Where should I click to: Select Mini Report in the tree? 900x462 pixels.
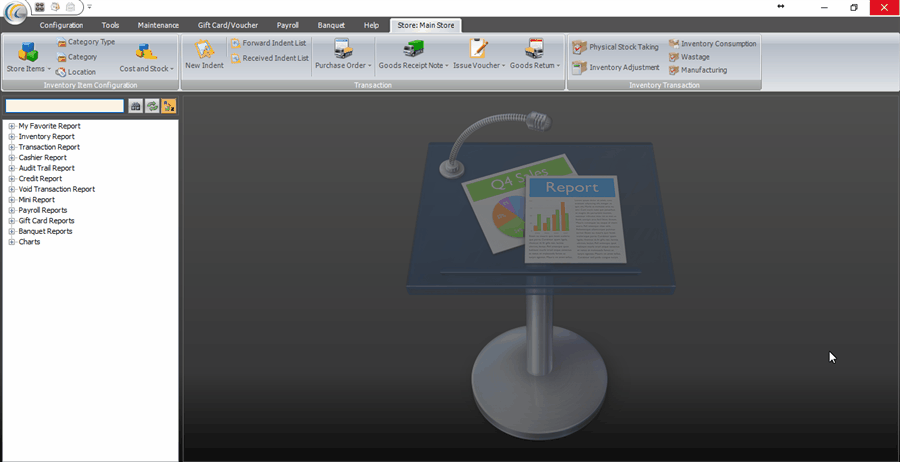click(37, 200)
